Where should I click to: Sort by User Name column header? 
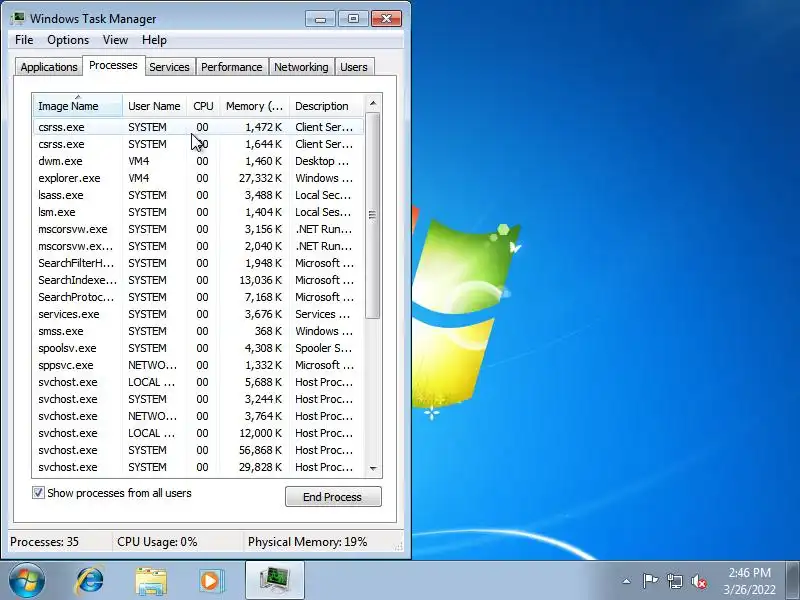point(154,106)
